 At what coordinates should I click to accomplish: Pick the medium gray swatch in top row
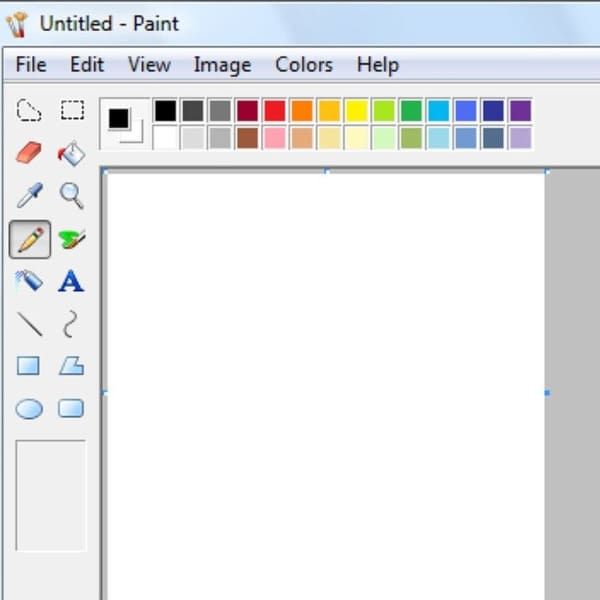pos(220,111)
